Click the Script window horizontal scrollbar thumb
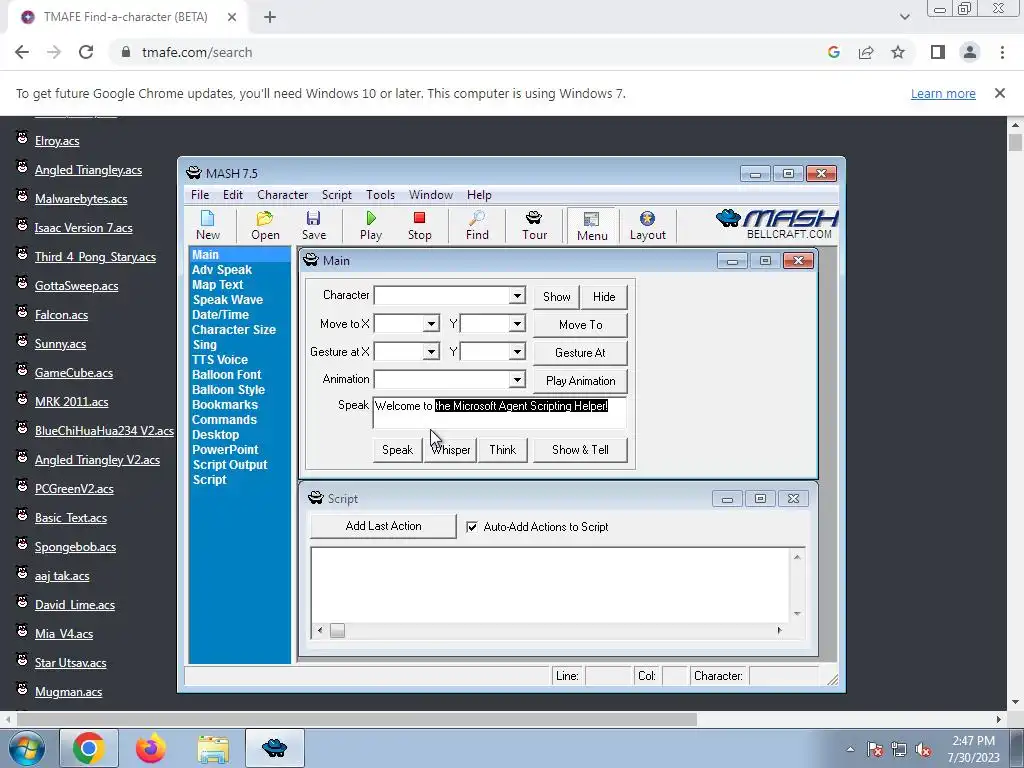 337,630
